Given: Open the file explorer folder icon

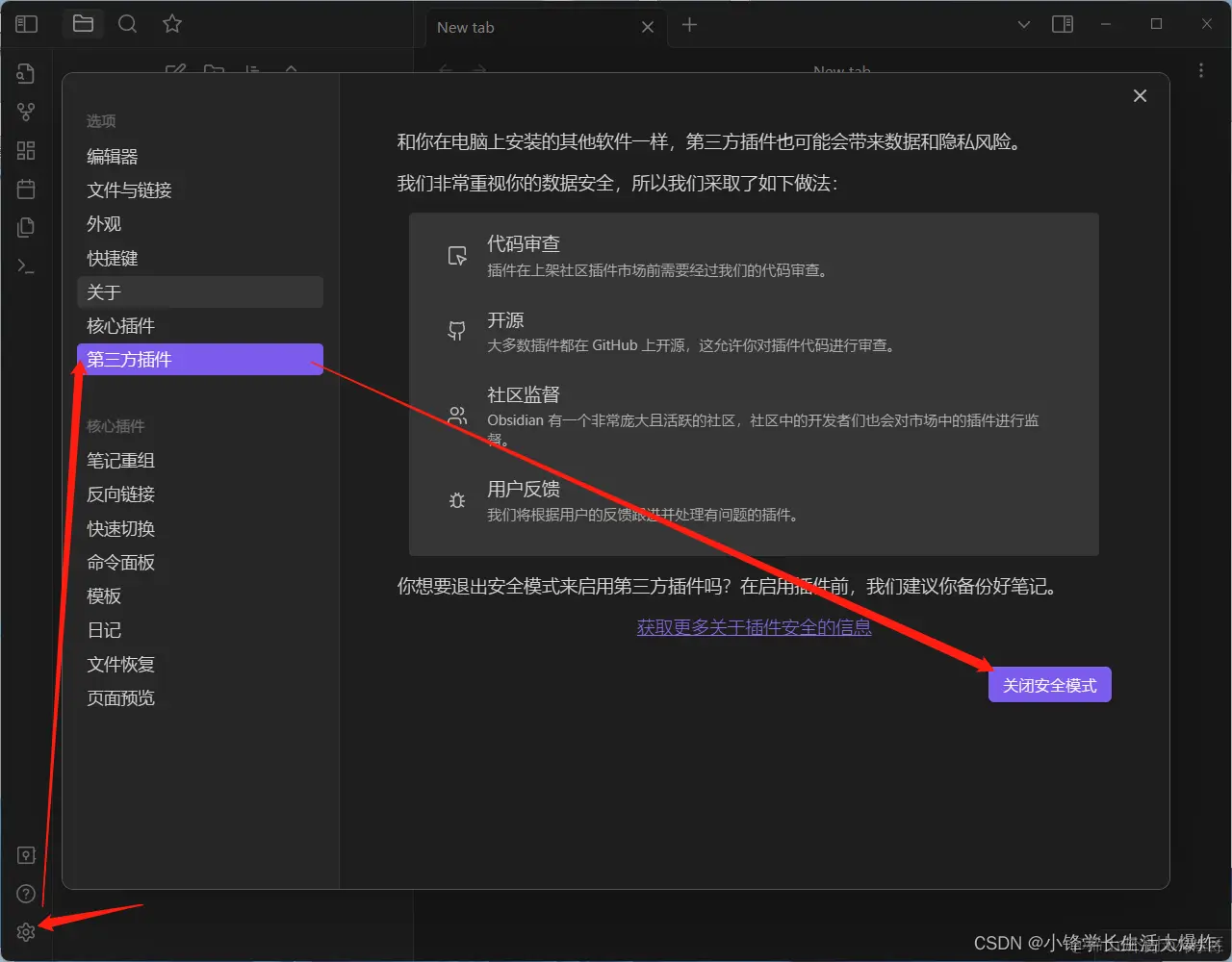Looking at the screenshot, I should click(83, 24).
